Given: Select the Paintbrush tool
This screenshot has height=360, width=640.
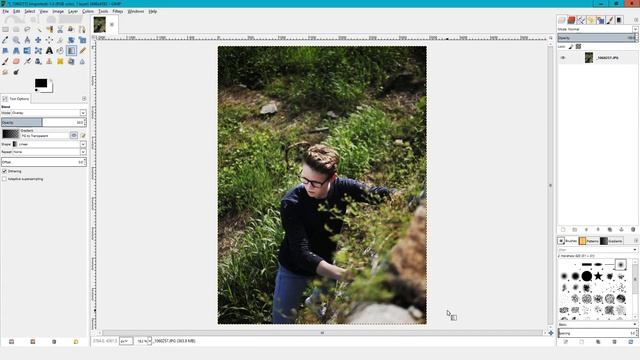Looking at the screenshot, I should pos(5,61).
